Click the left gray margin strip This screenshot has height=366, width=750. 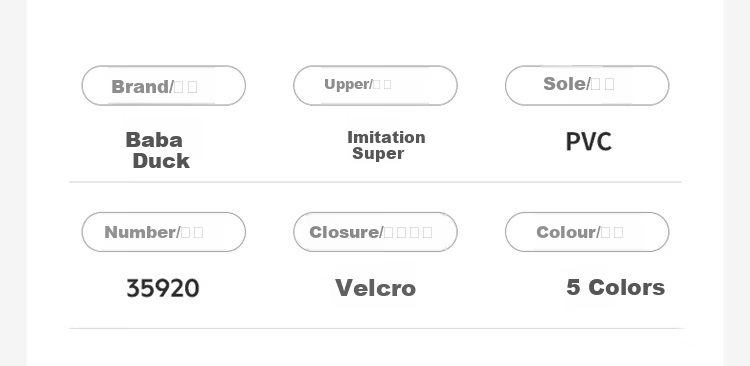[x=13, y=183]
